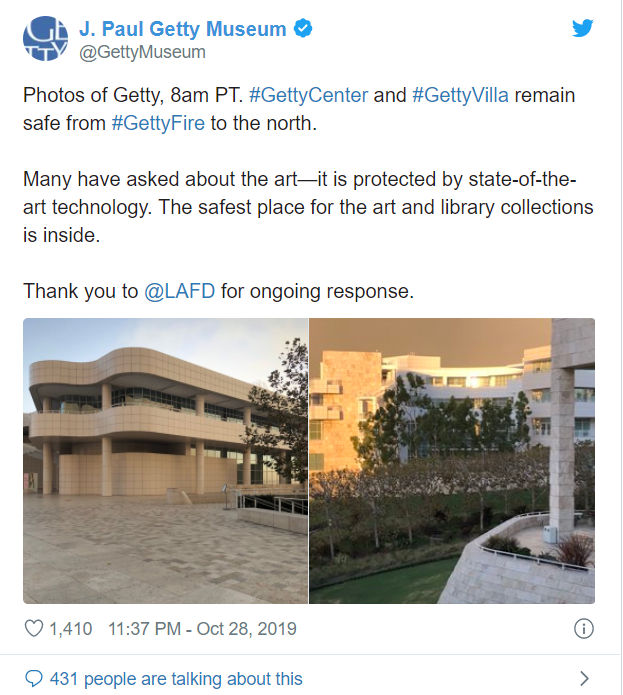
Task: Open the 11:37 PM - Oct 28, 2019 timestamp
Action: [x=203, y=629]
